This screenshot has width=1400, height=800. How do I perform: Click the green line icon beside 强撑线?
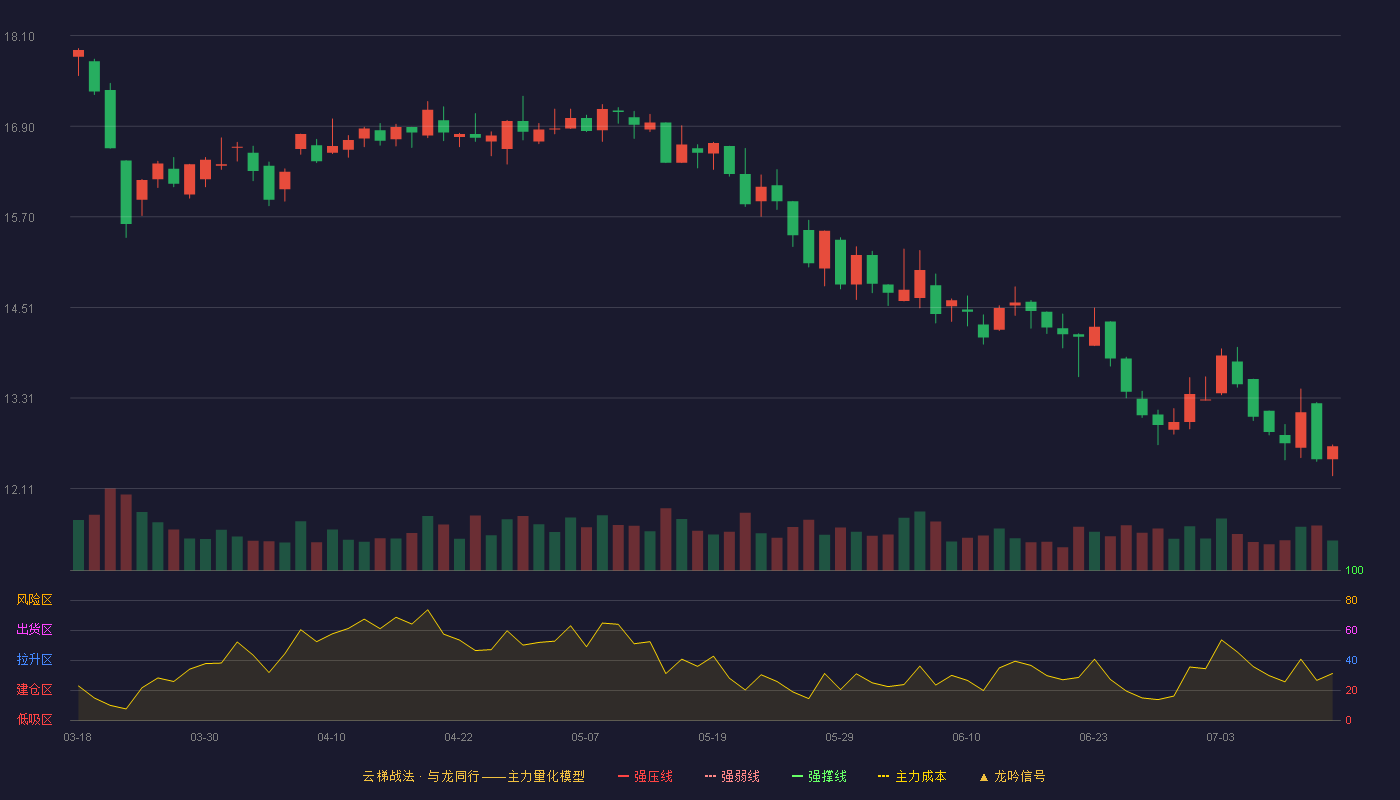[x=797, y=777]
